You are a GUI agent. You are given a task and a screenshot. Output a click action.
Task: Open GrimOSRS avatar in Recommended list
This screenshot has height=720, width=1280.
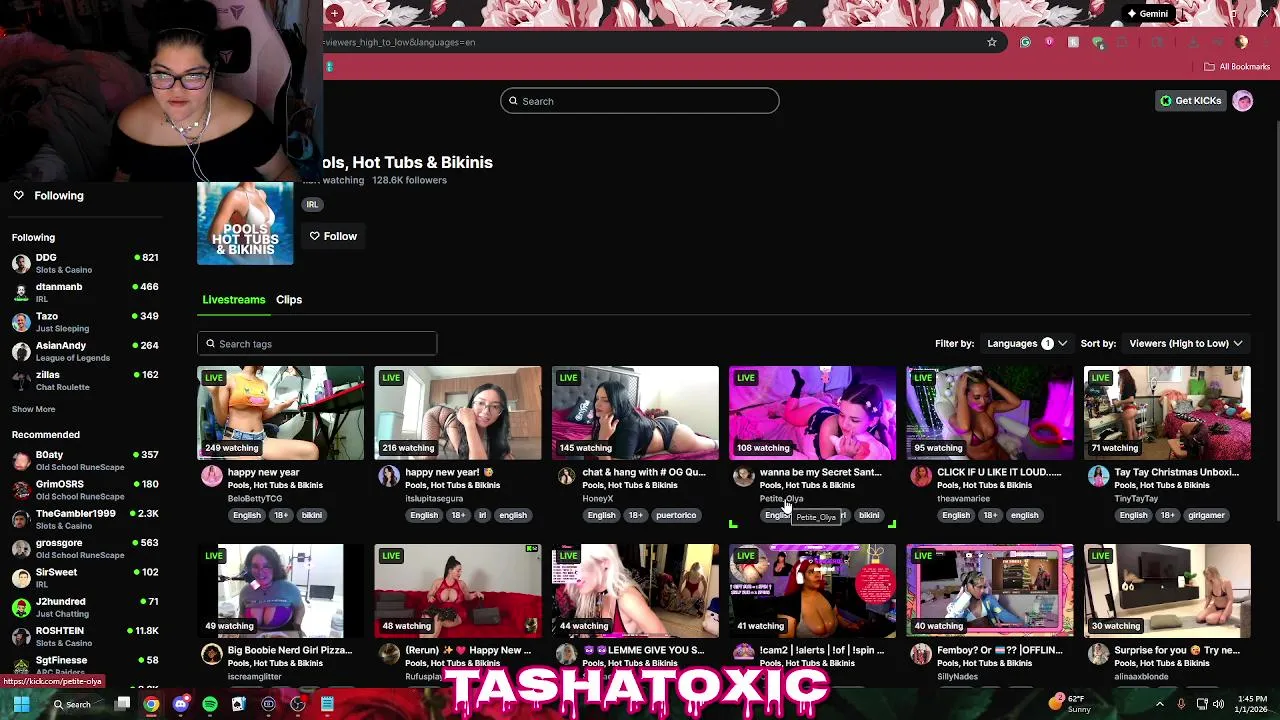(x=21, y=489)
